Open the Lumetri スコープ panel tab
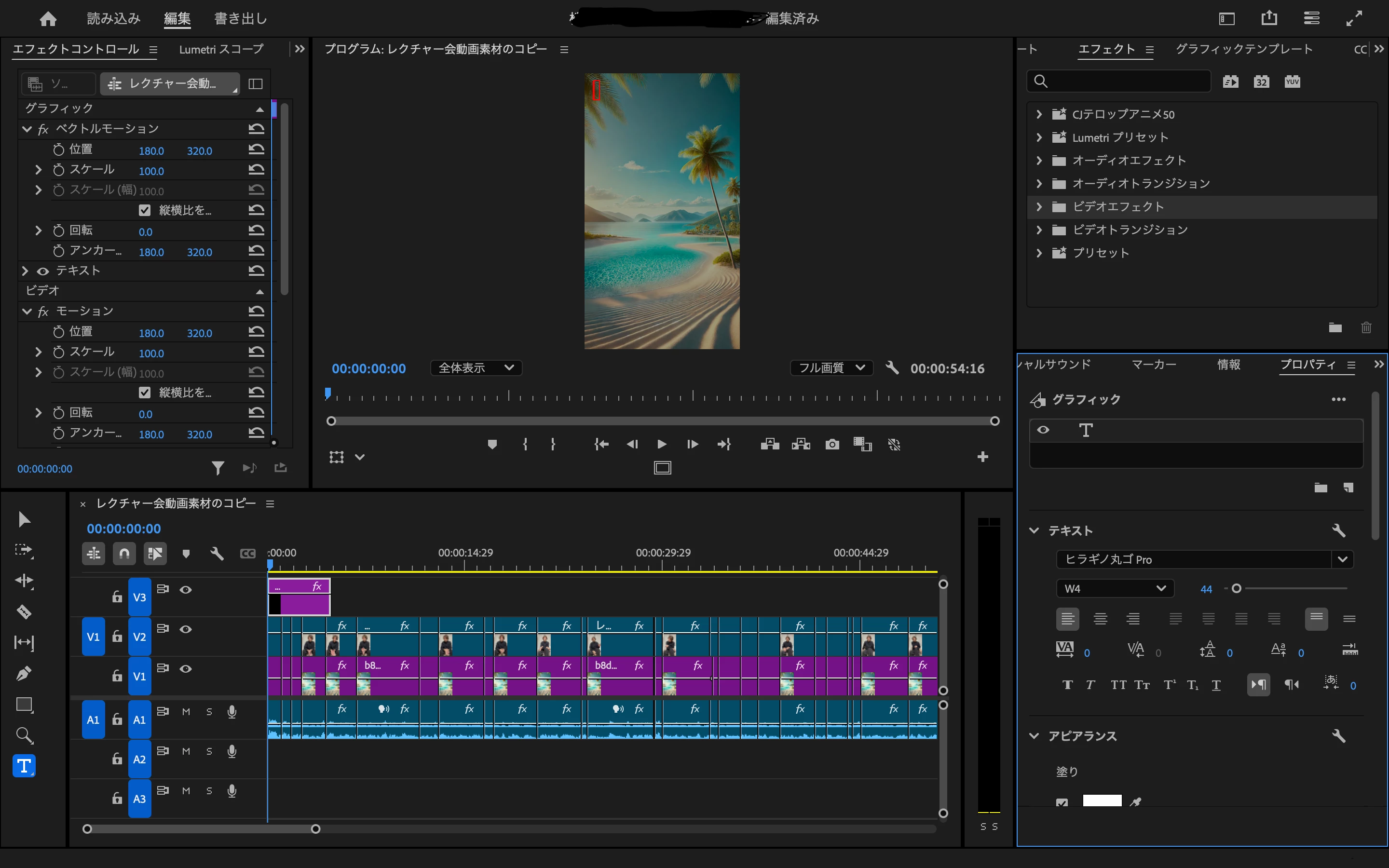Screen dimensions: 1389x868 point(221,49)
